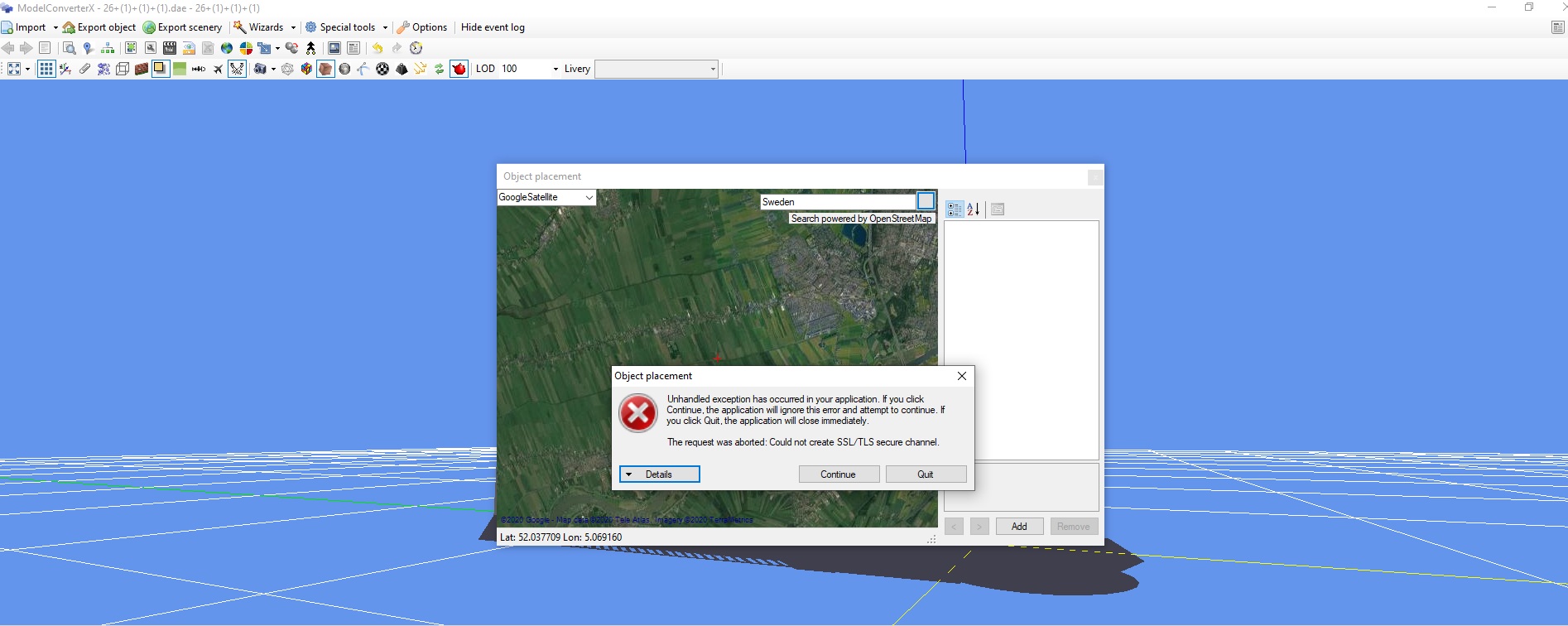Toggle the wireframe cube view
The image size is (1568, 626).
point(123,69)
